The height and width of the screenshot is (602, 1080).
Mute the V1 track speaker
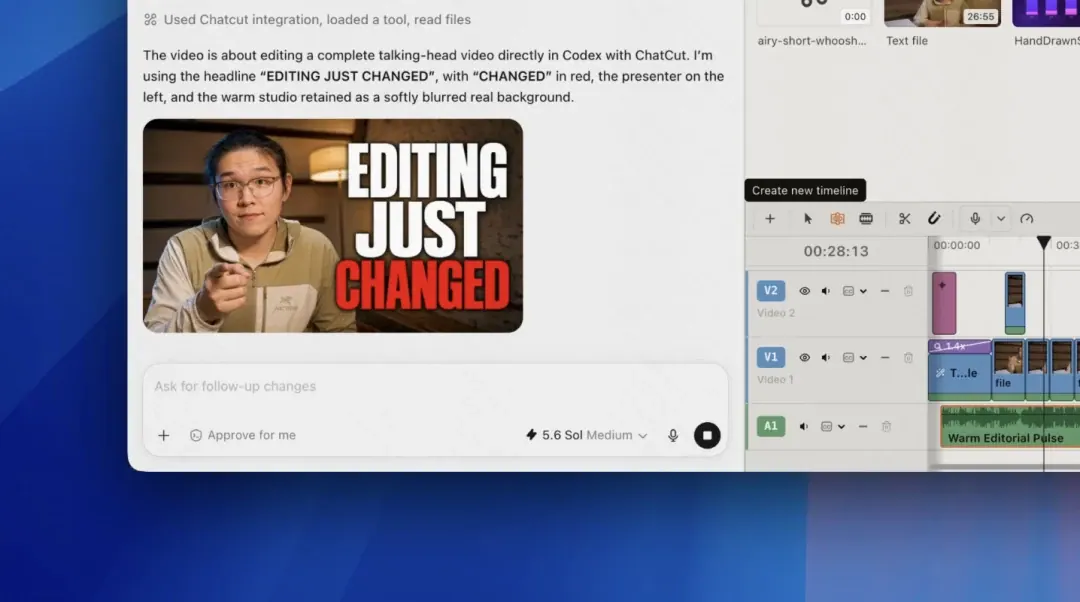826,358
